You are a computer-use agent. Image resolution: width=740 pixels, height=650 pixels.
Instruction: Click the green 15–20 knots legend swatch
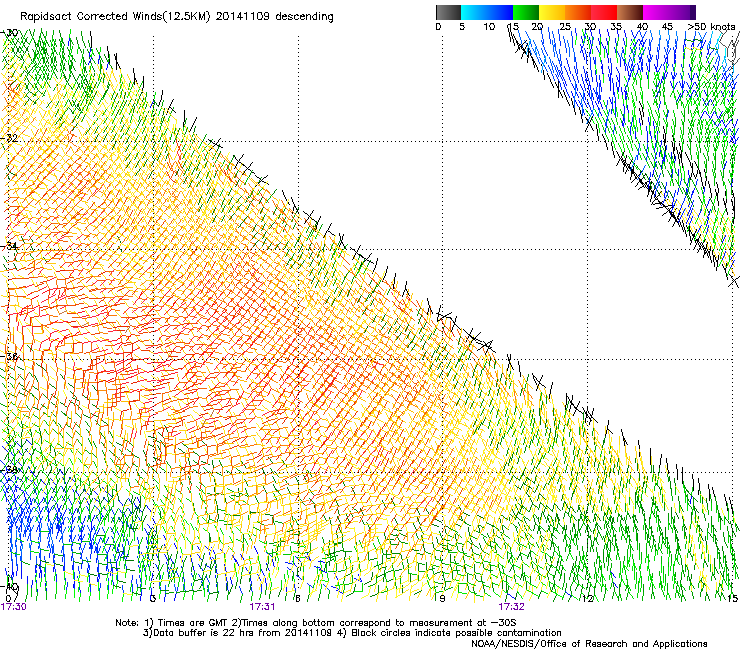526,12
